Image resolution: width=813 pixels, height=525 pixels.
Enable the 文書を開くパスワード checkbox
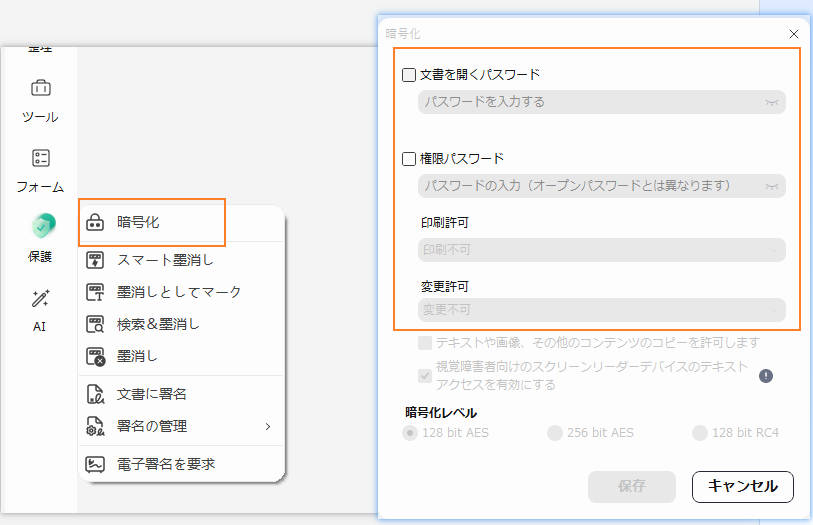409,75
